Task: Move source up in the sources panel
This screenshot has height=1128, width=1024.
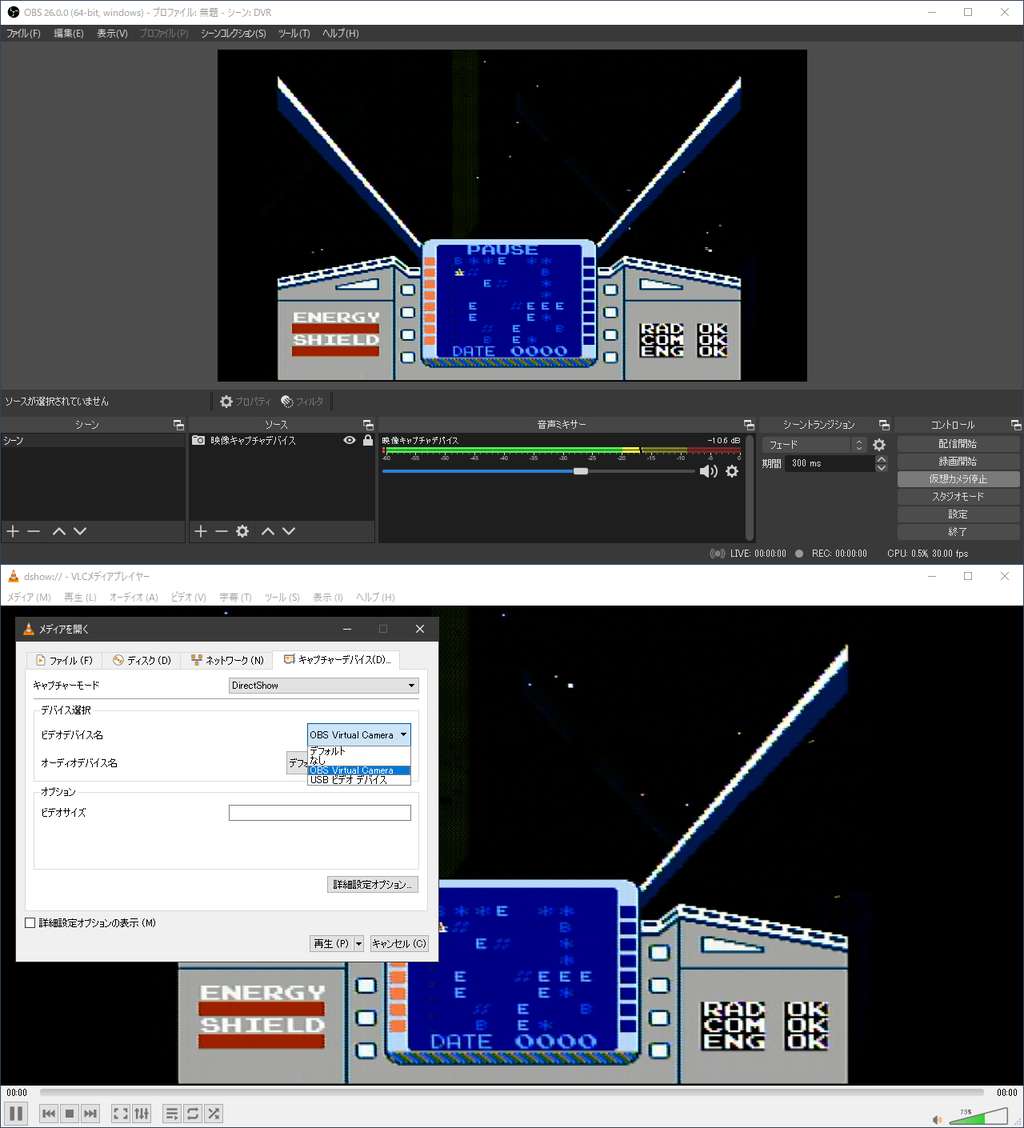Action: click(268, 531)
